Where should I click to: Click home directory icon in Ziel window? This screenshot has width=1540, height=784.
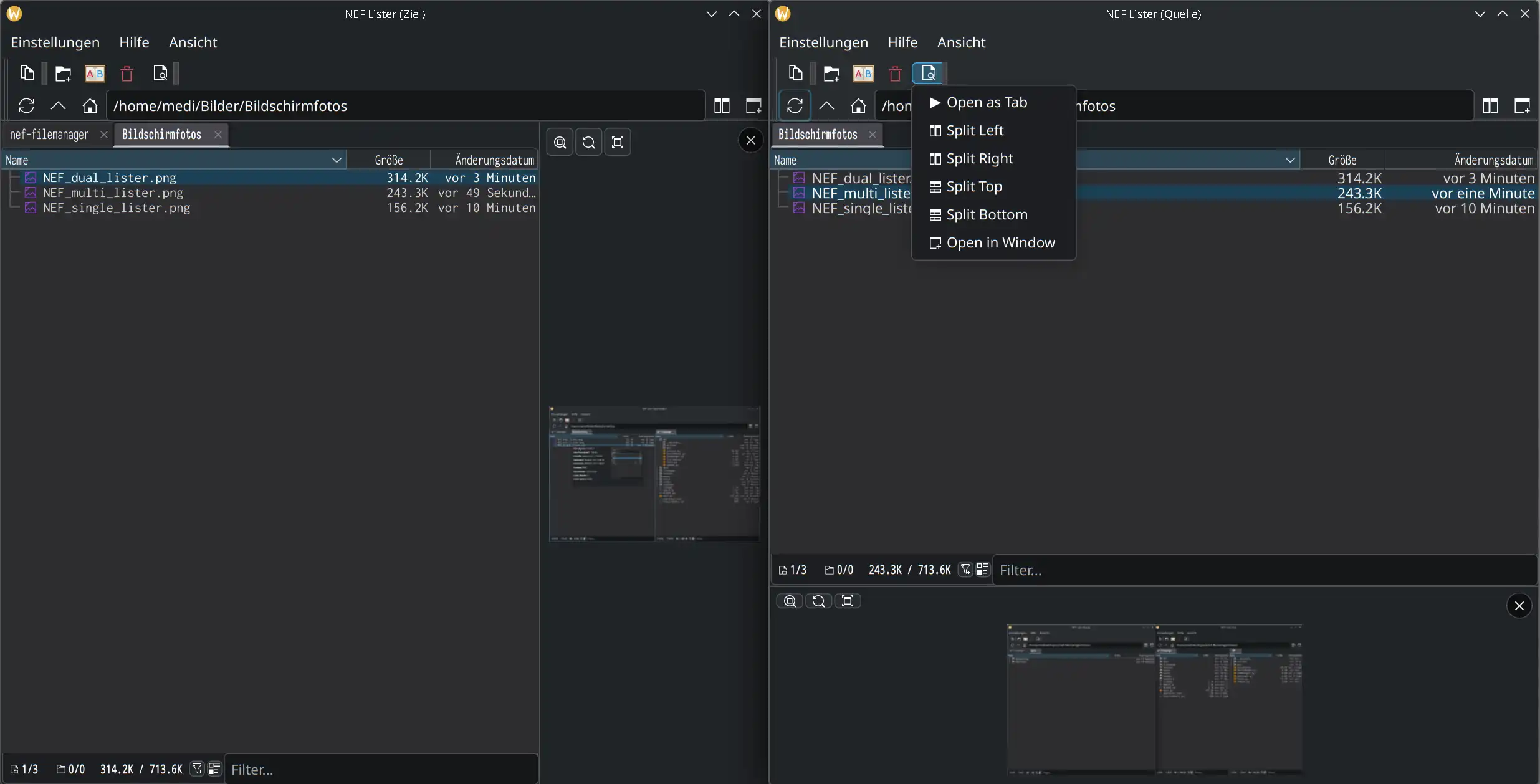click(90, 106)
